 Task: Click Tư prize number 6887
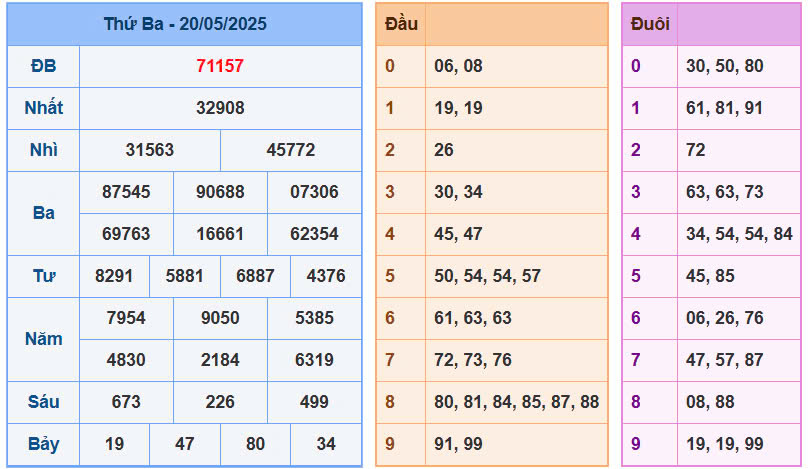tap(255, 276)
